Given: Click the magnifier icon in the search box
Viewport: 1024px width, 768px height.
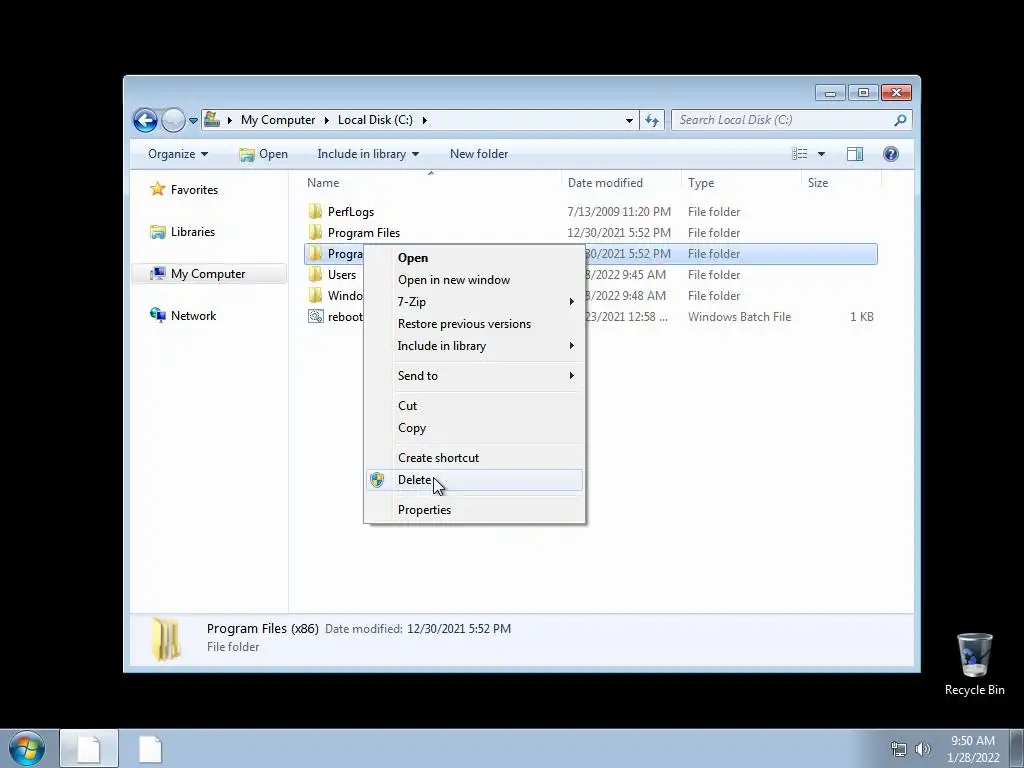Looking at the screenshot, I should click(x=901, y=120).
